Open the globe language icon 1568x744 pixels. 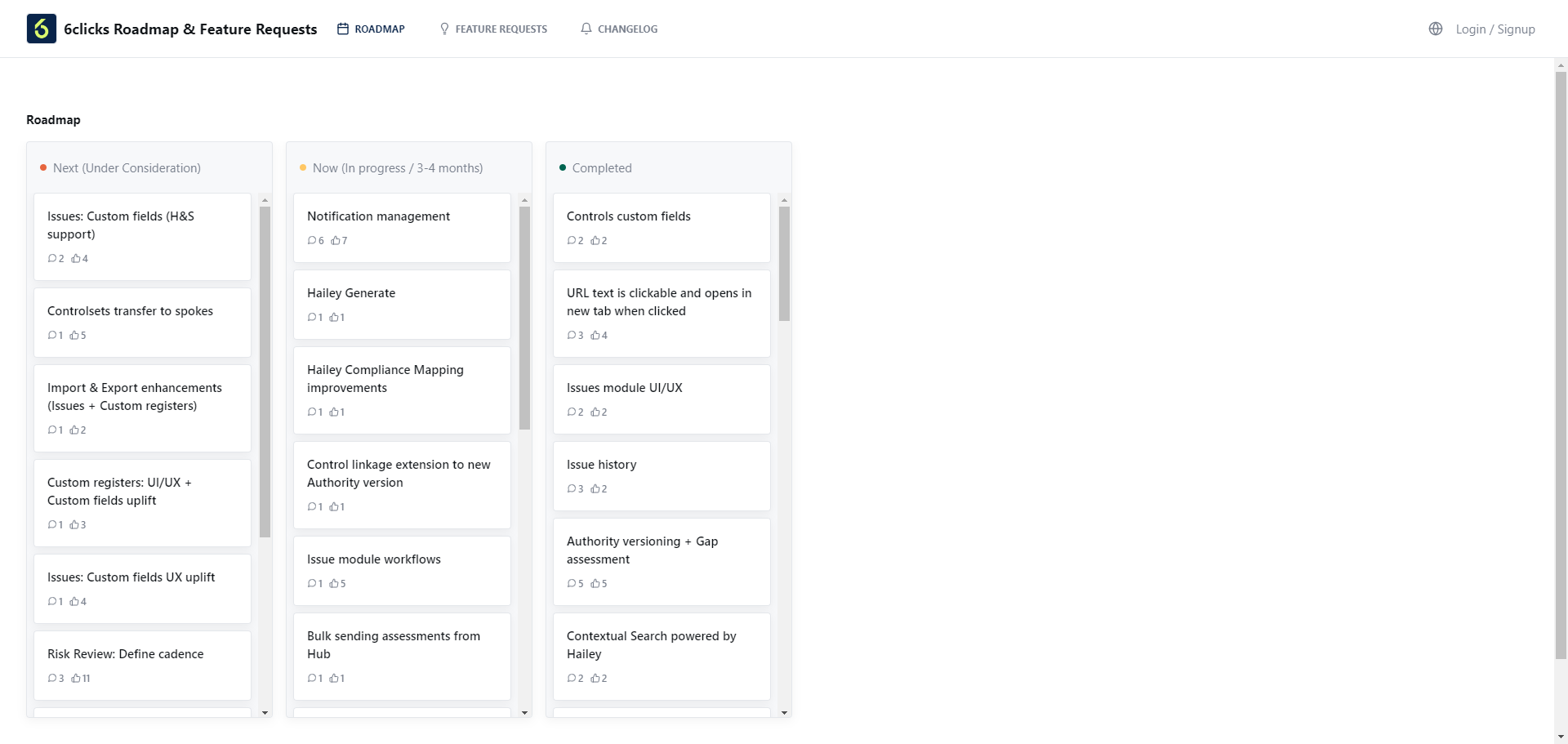coord(1436,29)
